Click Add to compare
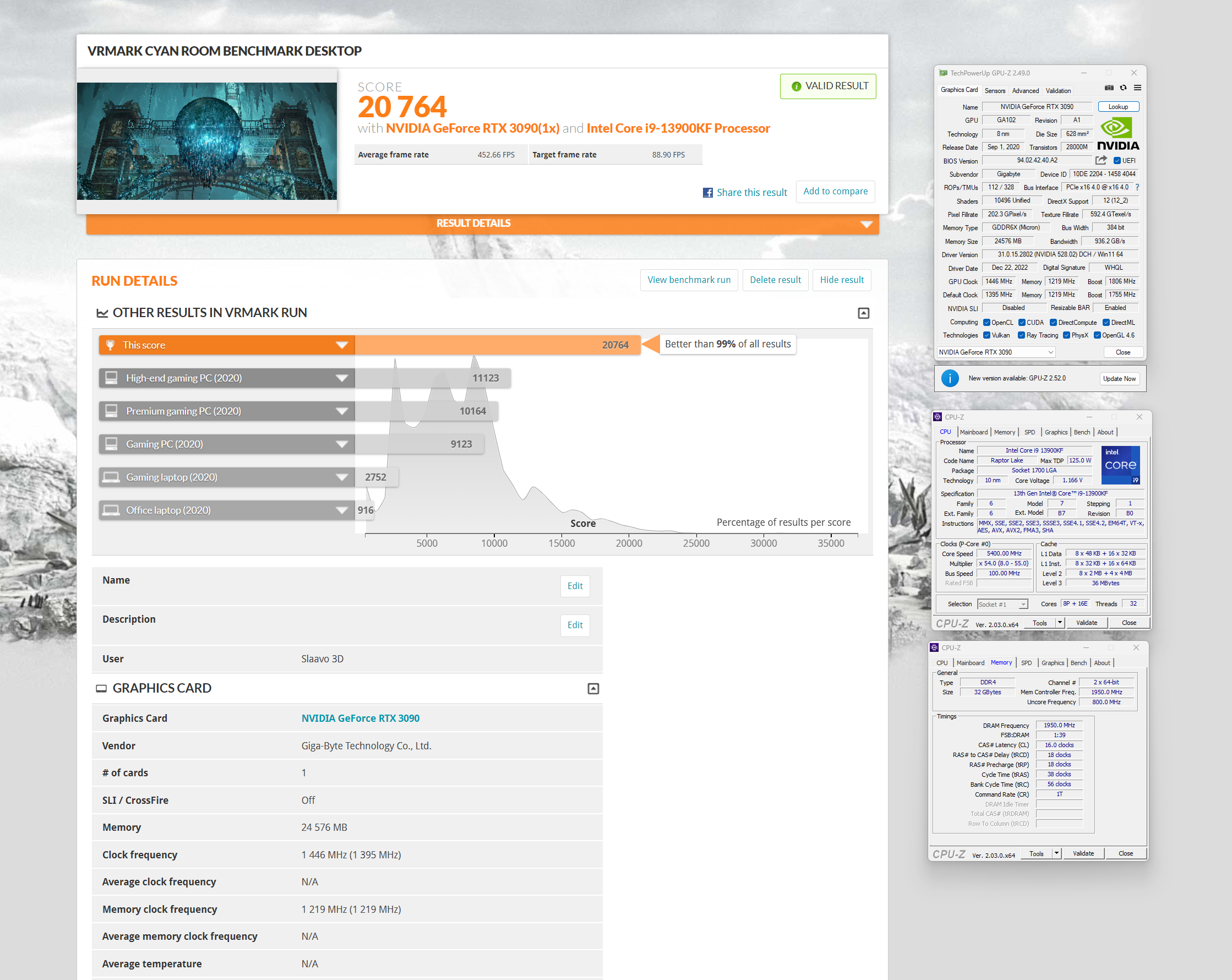The height and width of the screenshot is (980, 1232). (835, 192)
